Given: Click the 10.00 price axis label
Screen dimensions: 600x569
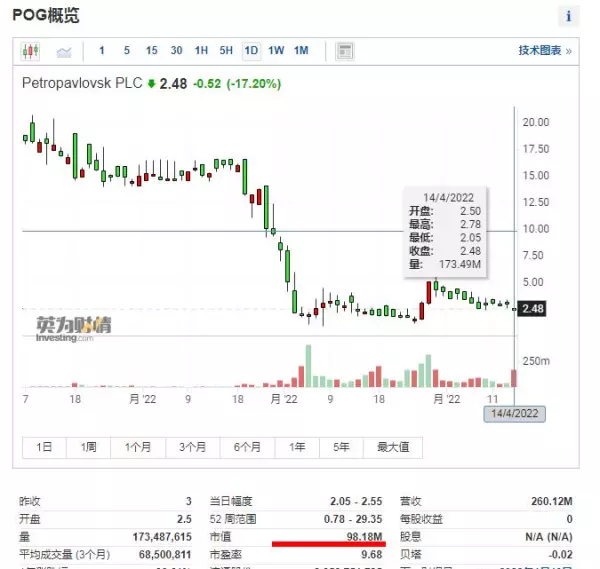Looking at the screenshot, I should pyautogui.click(x=536, y=229).
